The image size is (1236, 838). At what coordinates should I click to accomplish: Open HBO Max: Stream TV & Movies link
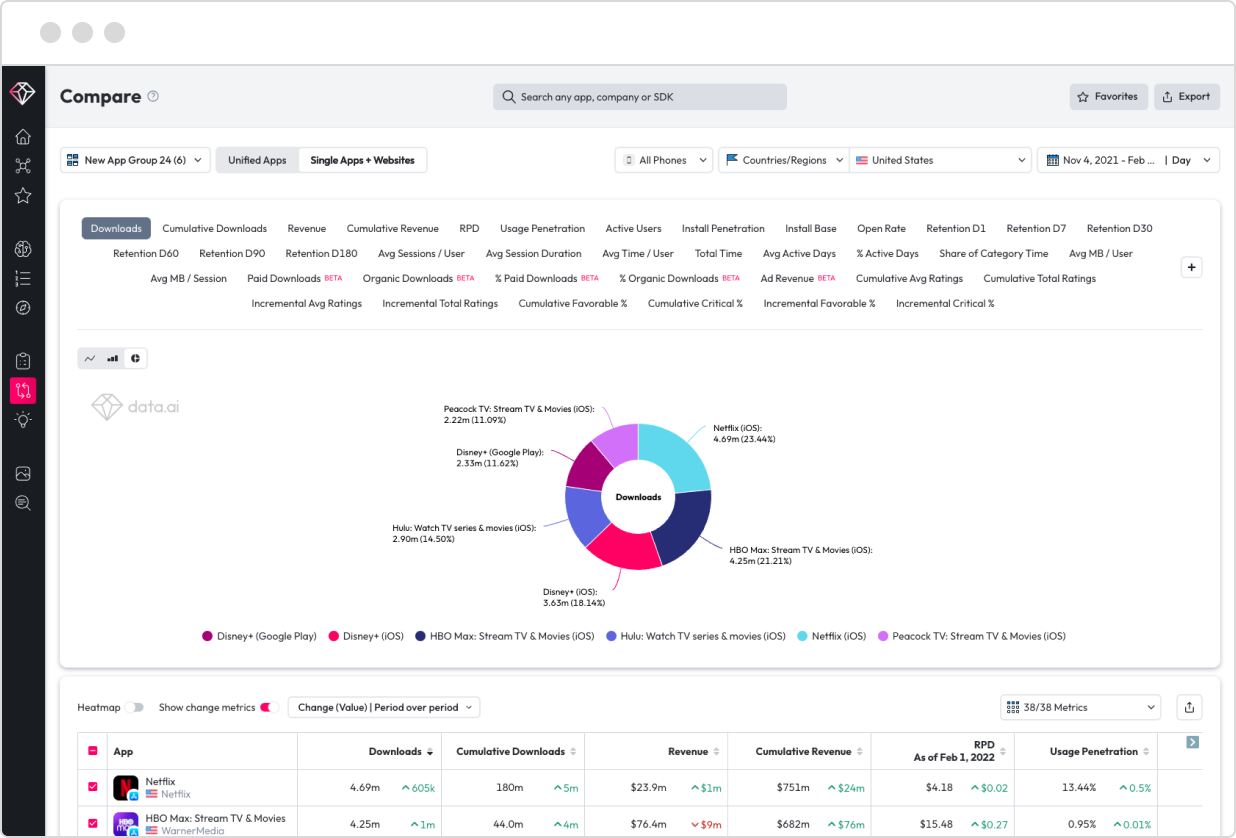215,818
